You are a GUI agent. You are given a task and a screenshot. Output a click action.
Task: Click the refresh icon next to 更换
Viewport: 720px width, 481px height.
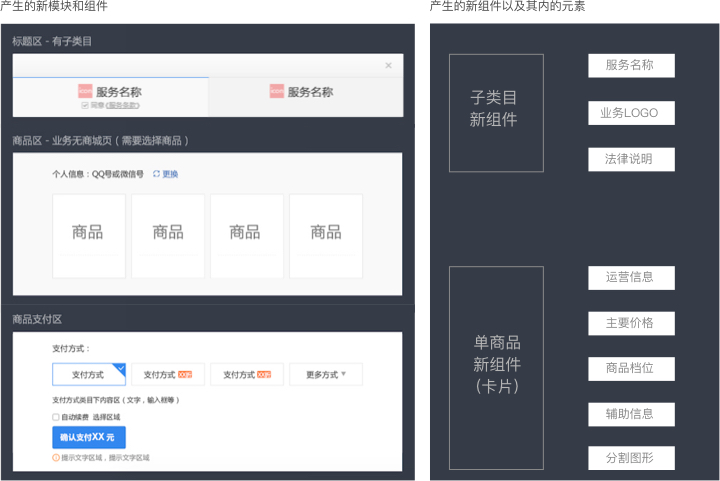(156, 174)
